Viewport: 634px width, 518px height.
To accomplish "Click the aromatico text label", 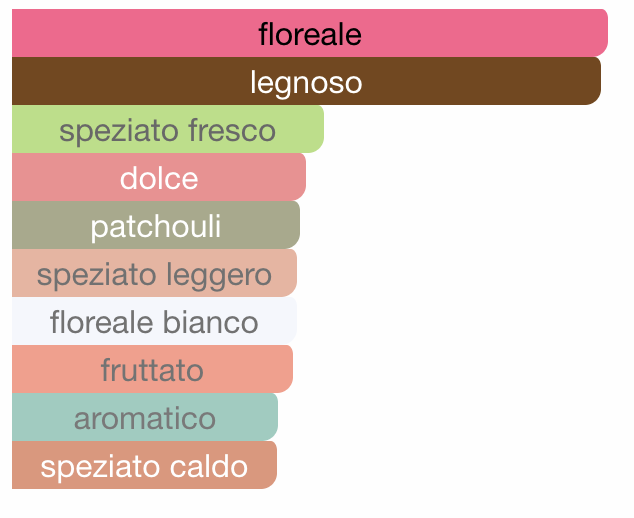I will click(145, 419).
